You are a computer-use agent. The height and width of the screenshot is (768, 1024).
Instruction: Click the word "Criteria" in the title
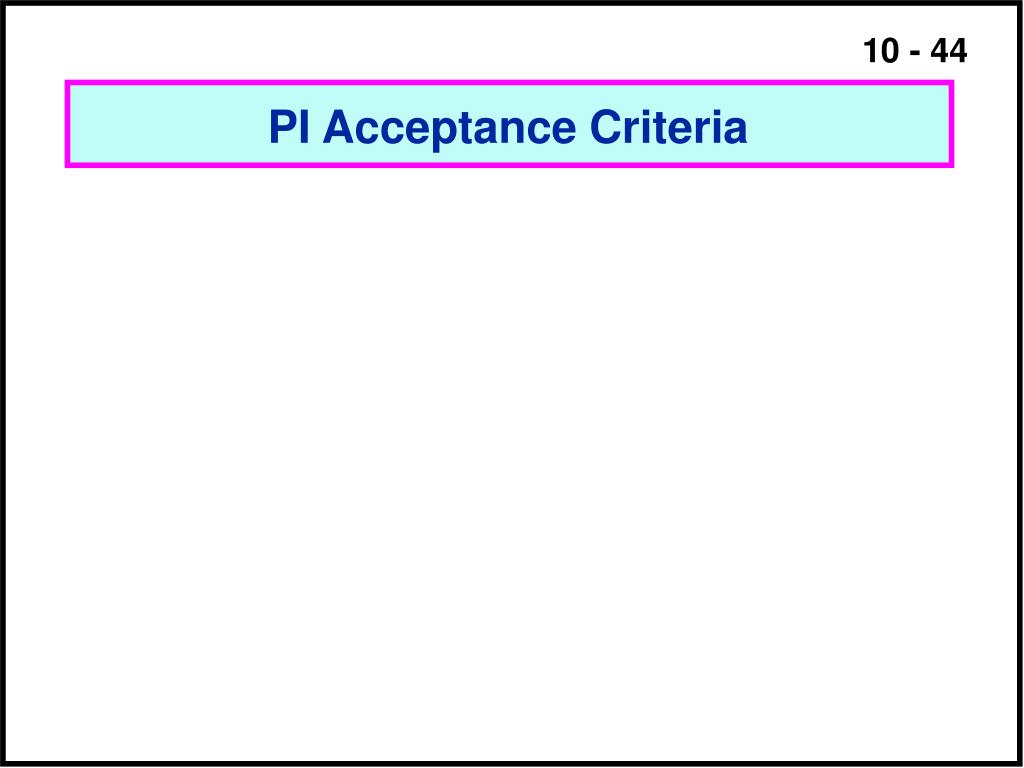[669, 127]
